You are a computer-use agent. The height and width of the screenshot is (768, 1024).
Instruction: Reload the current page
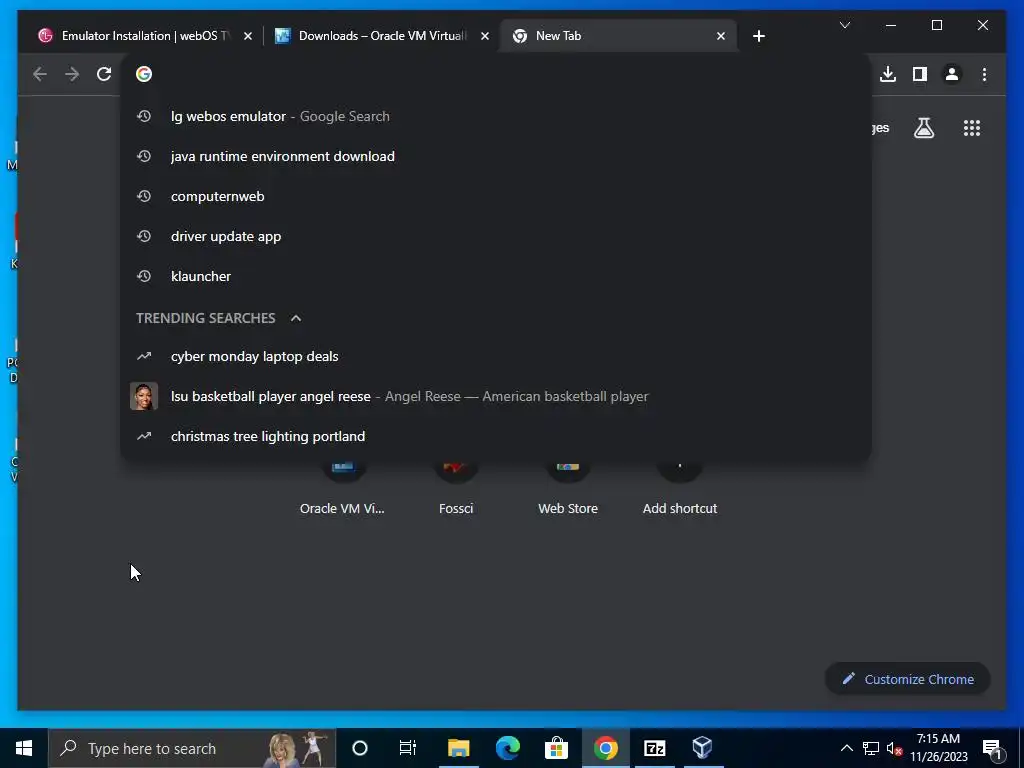(104, 74)
